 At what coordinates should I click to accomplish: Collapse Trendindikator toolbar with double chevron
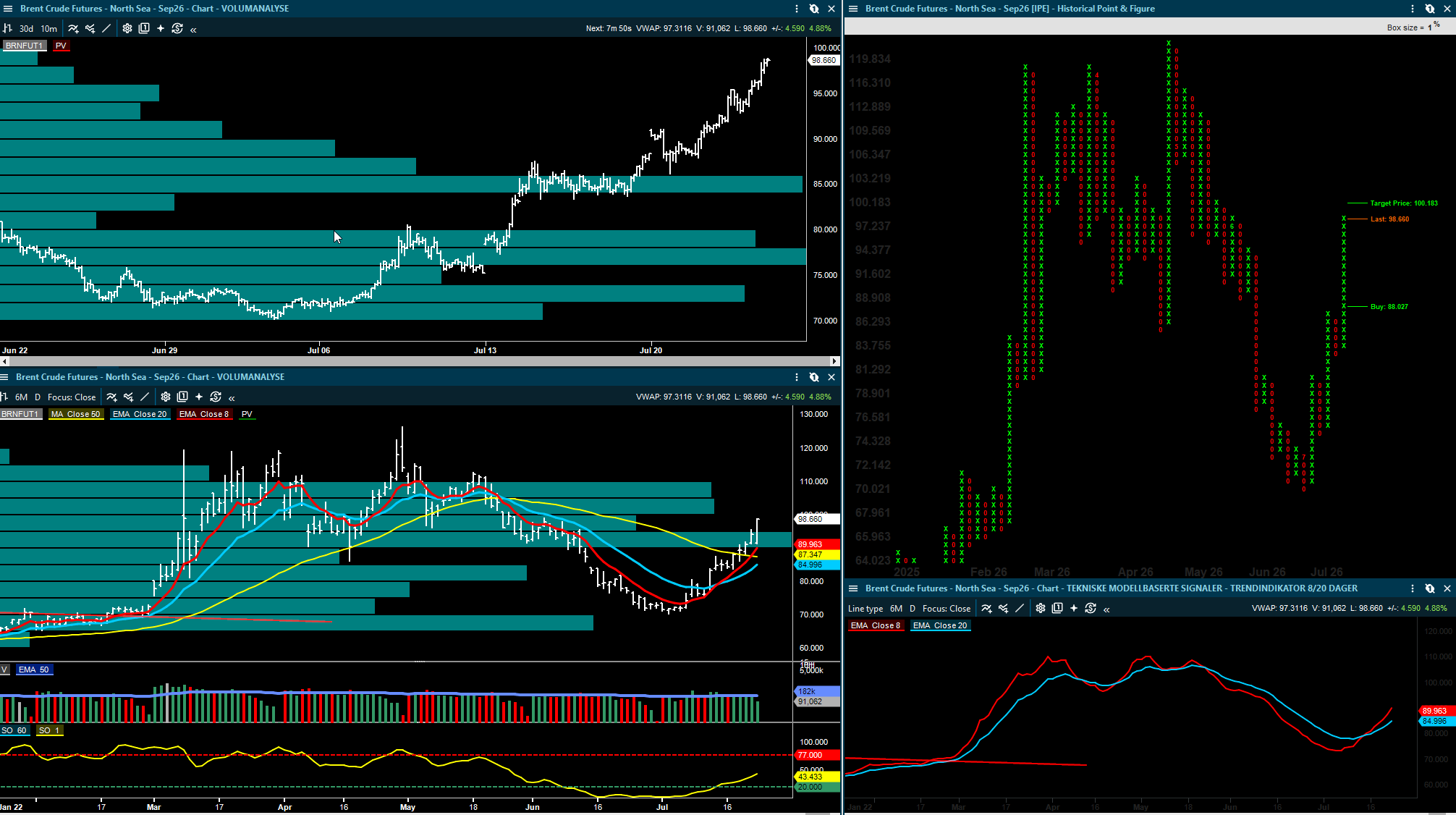[x=1106, y=609]
